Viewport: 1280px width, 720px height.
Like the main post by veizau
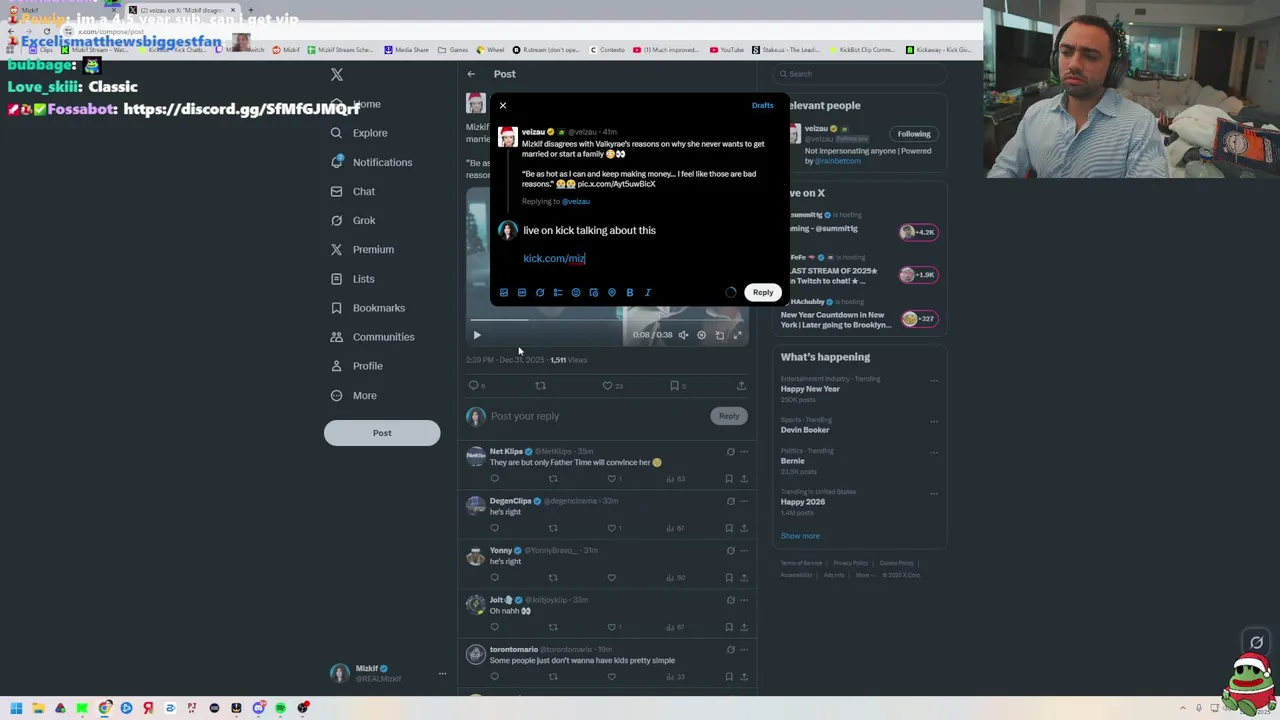(x=607, y=386)
